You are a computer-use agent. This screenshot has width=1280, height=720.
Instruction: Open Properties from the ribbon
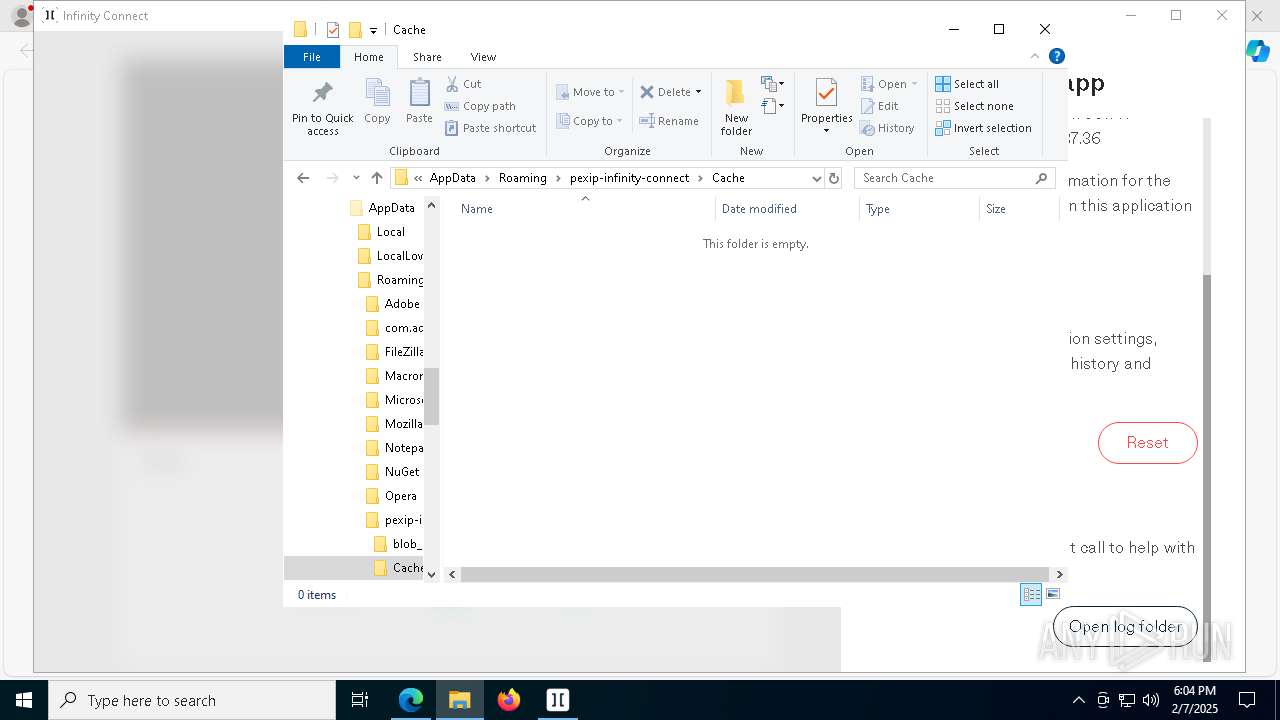(826, 106)
